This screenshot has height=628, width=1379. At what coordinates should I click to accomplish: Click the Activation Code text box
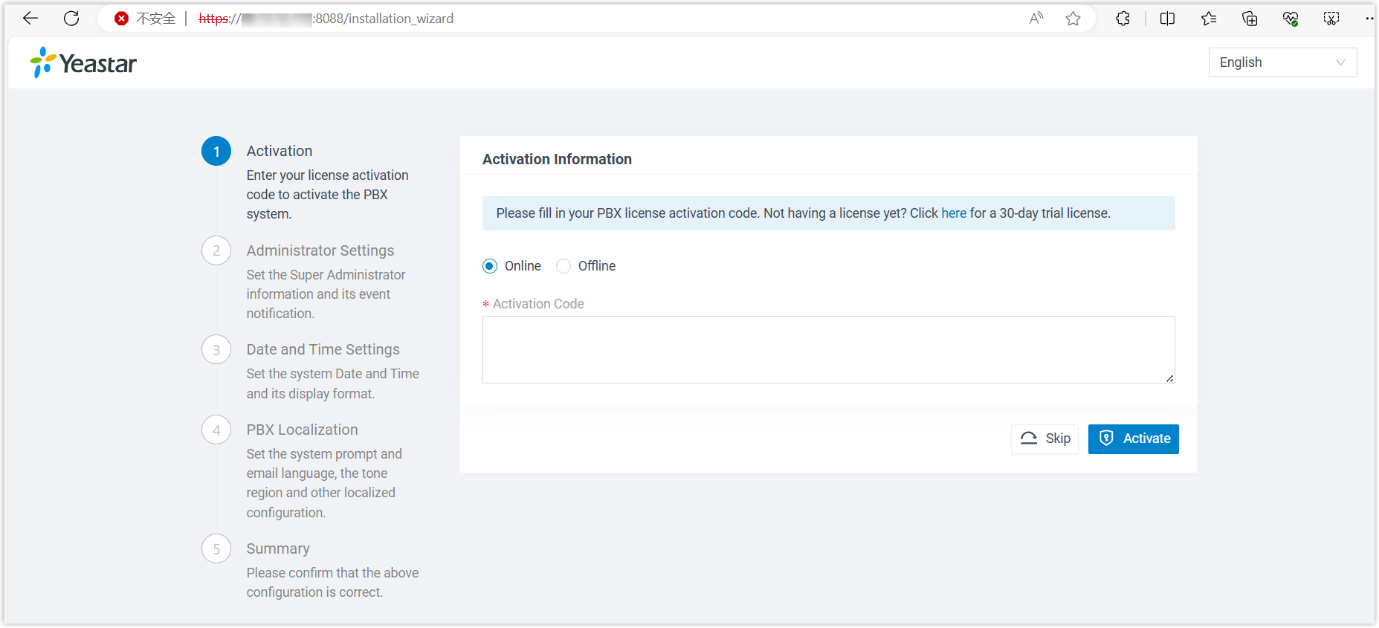828,350
